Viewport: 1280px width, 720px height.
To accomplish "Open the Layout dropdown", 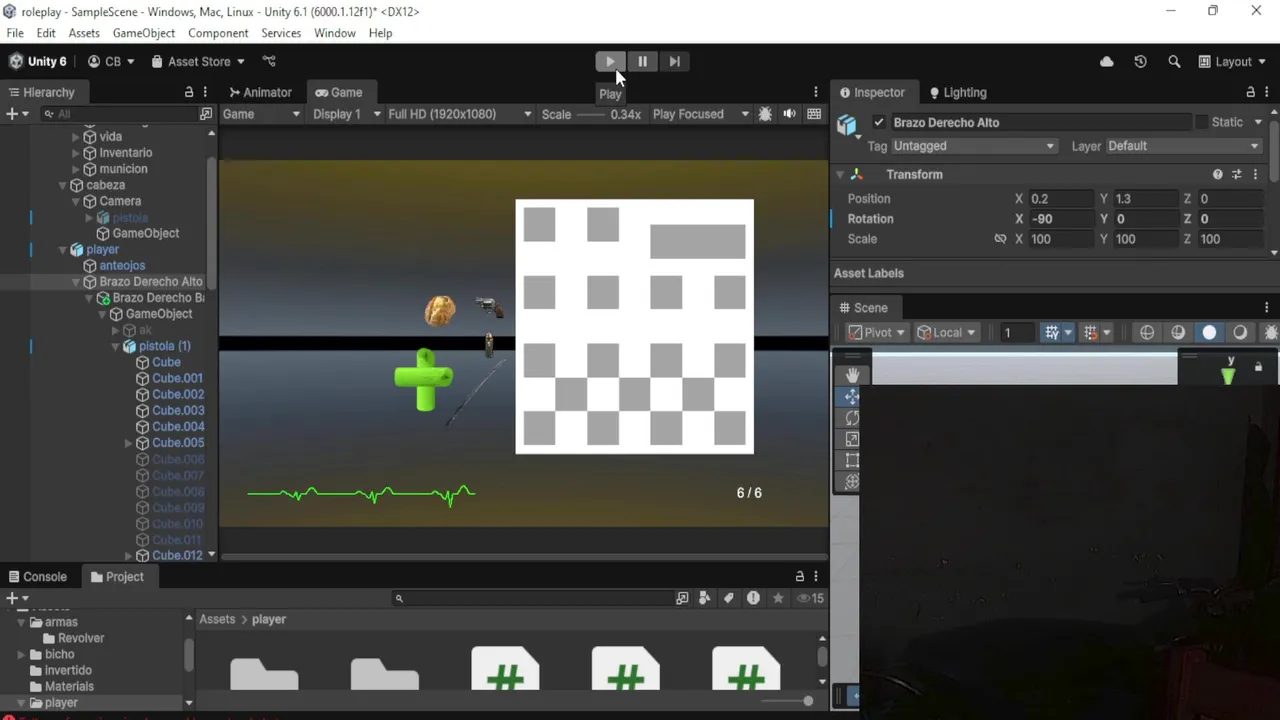I will tap(1233, 61).
